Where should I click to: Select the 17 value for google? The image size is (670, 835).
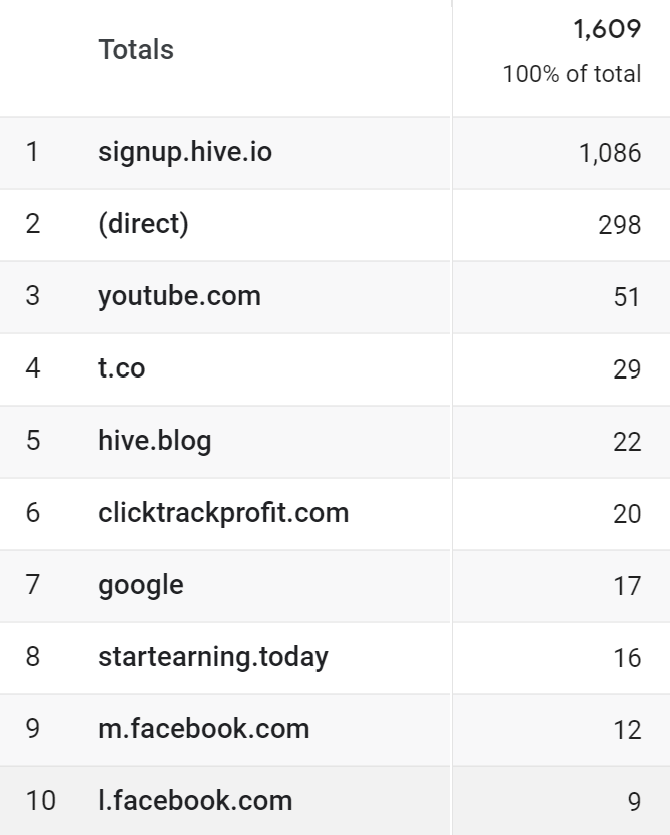[x=627, y=586]
